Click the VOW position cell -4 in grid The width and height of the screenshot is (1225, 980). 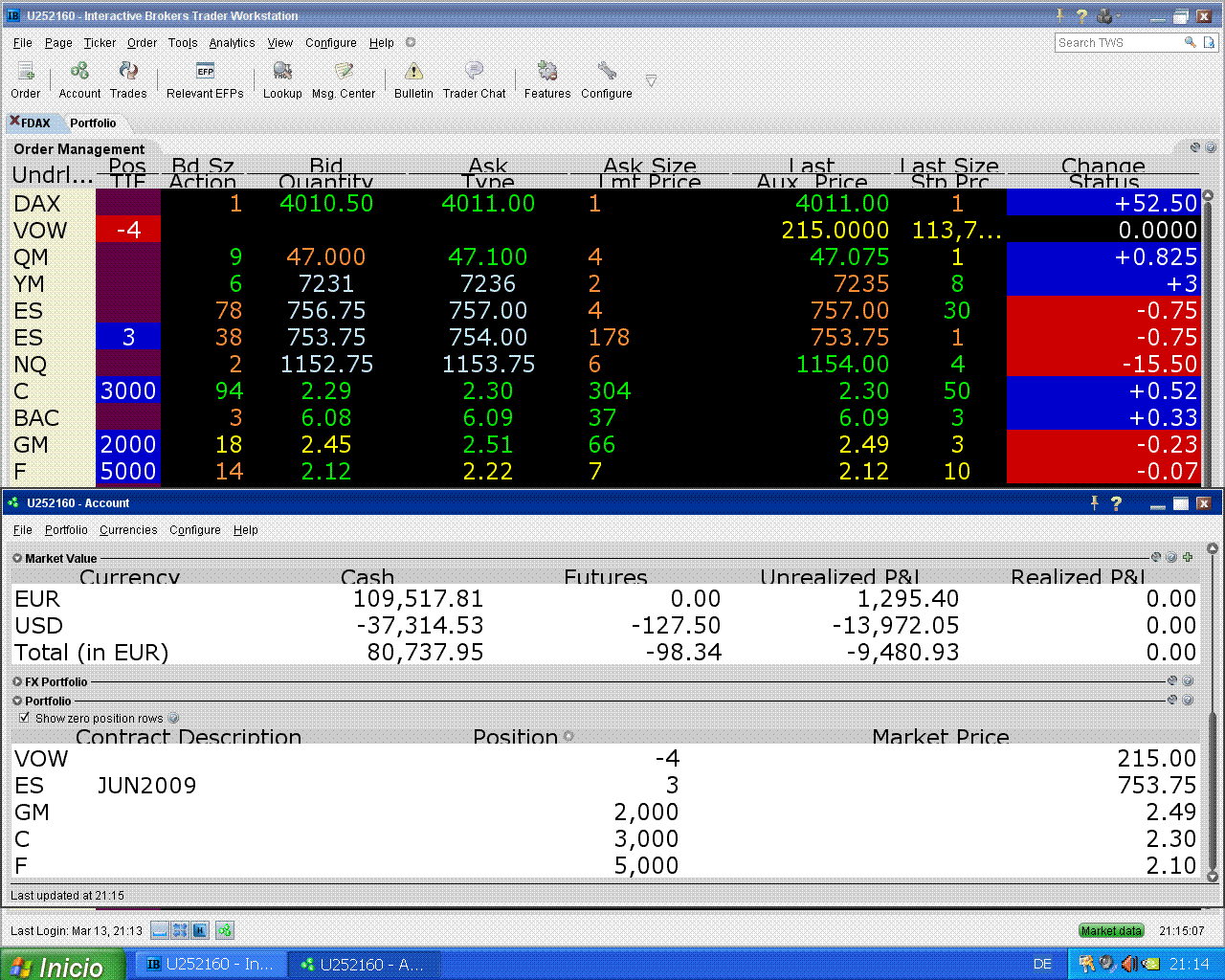pos(128,230)
